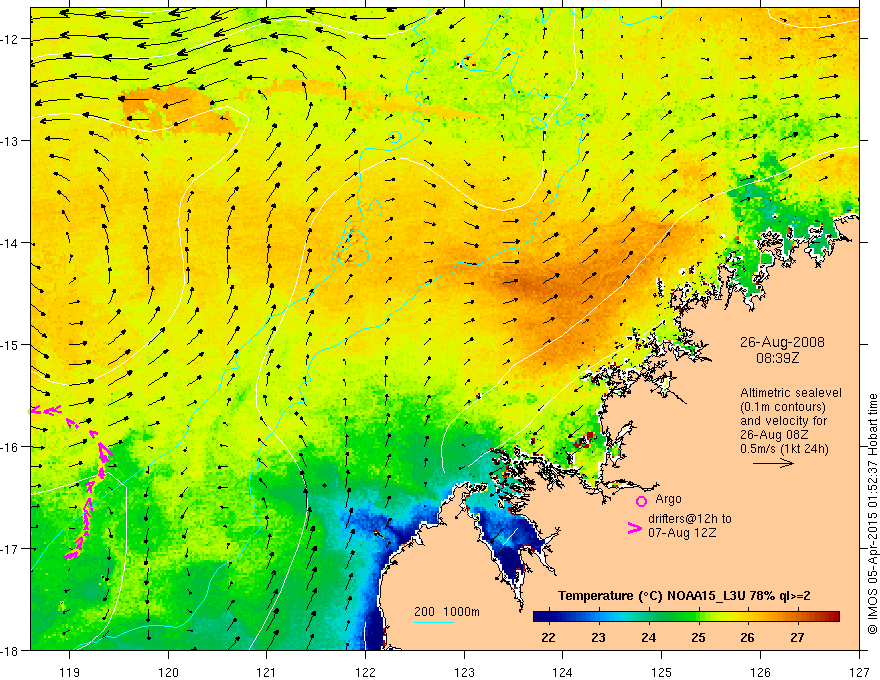Click the longitude axis label 122
This screenshot has height=680, width=880.
(x=365, y=672)
